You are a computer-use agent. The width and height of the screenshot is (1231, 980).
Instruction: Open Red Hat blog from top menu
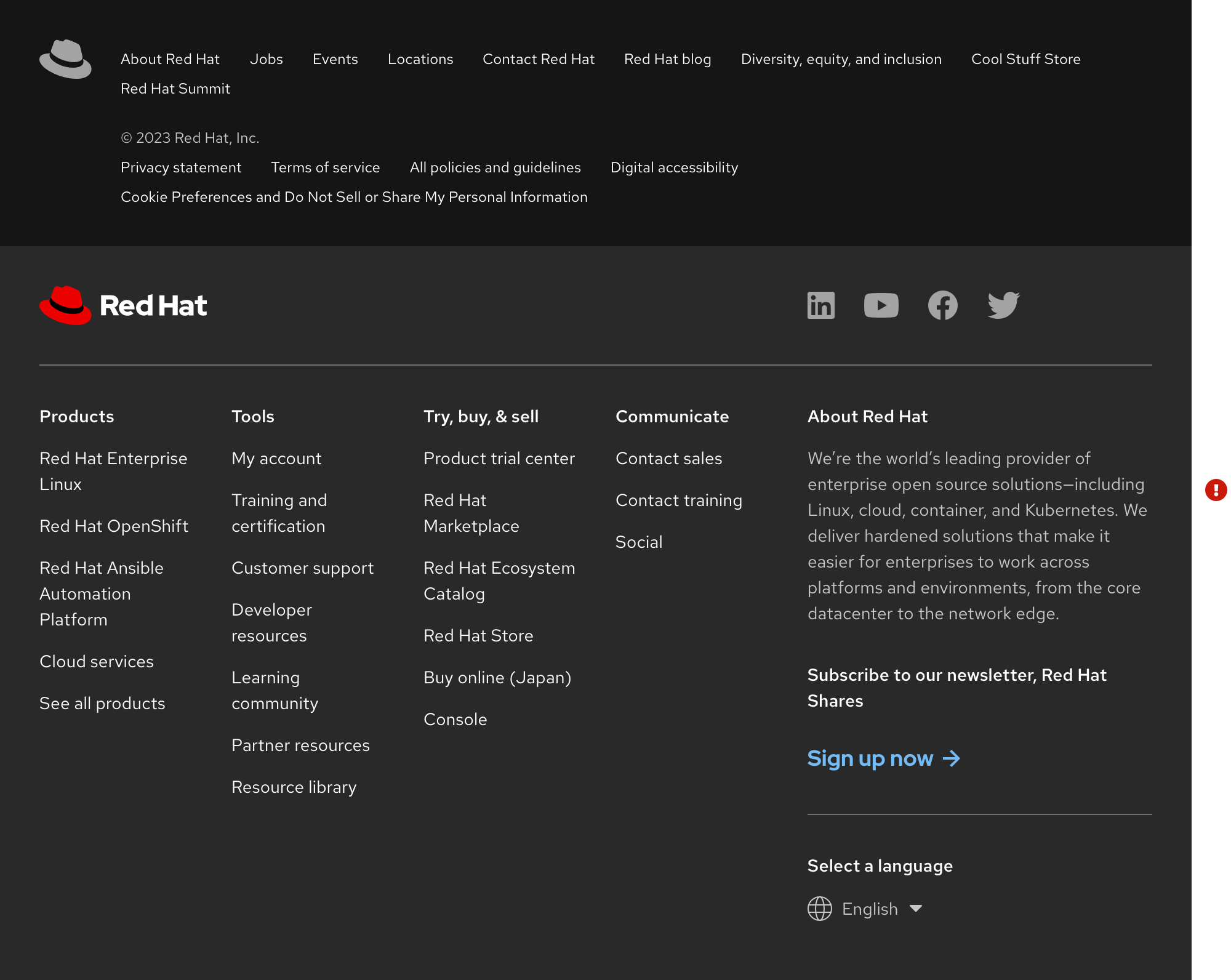667,59
